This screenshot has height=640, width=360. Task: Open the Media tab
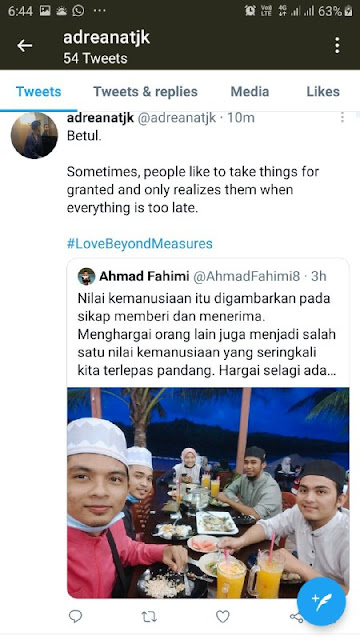click(x=250, y=91)
